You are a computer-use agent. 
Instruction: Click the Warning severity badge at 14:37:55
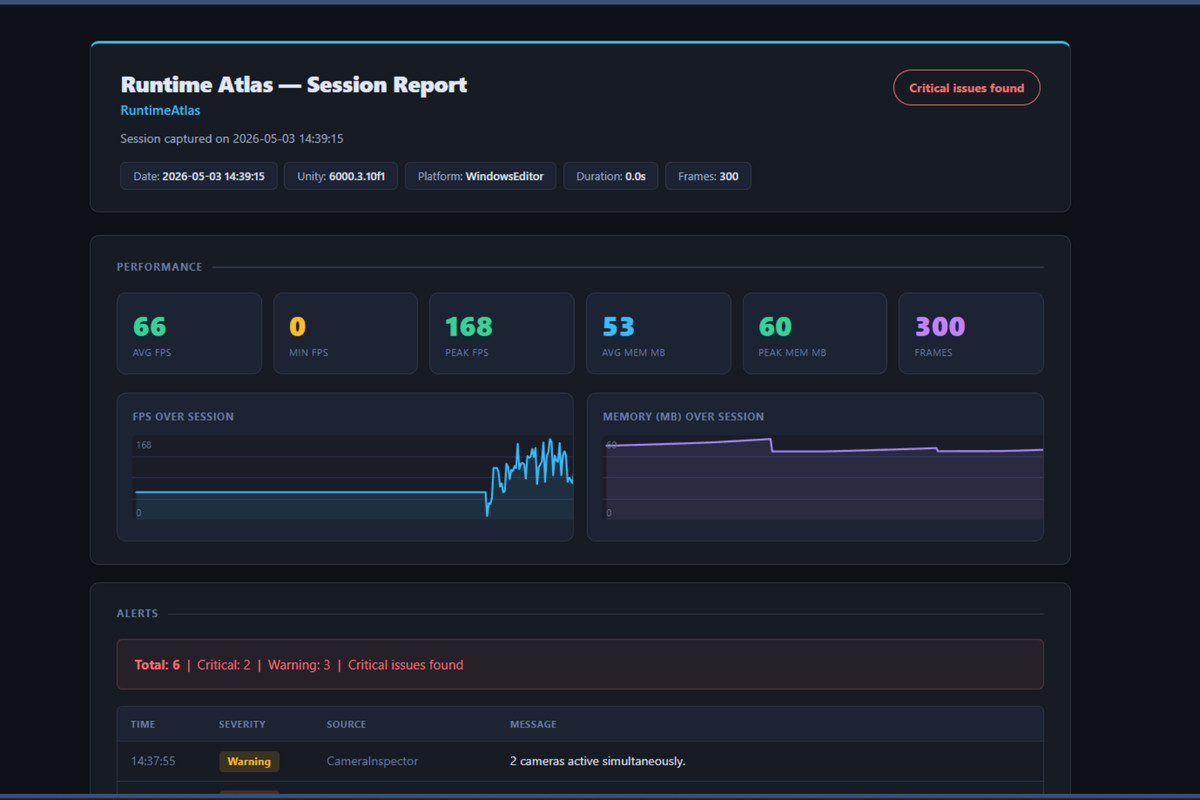click(x=249, y=761)
